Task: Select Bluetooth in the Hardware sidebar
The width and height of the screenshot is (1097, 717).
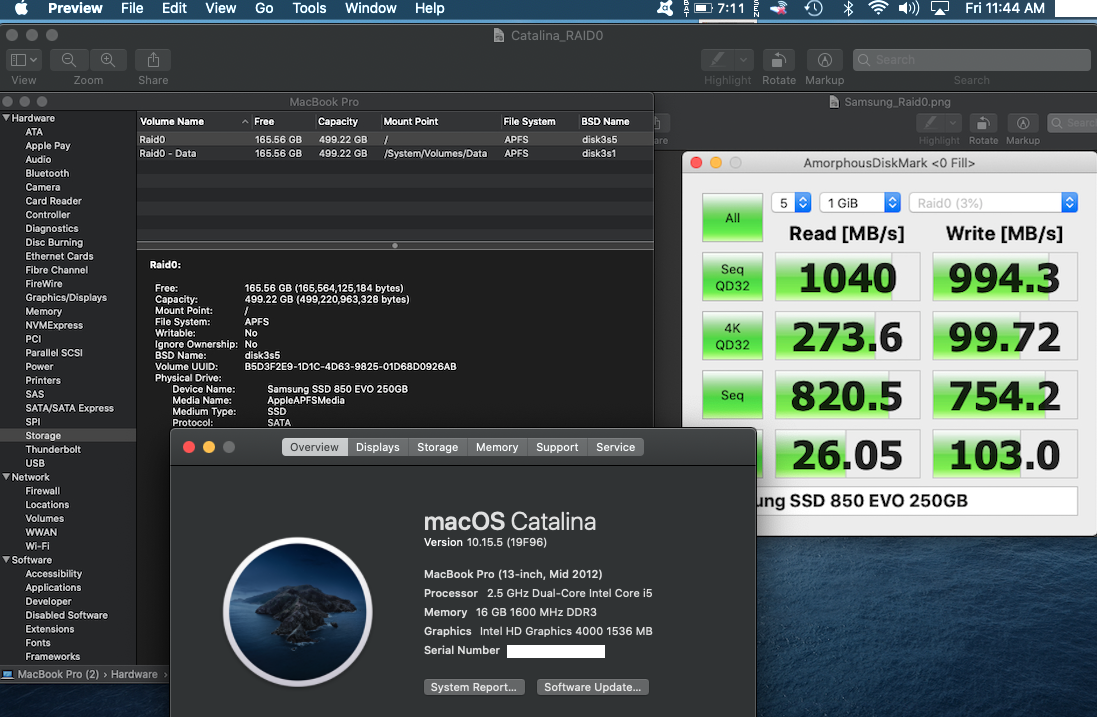Action: (48, 173)
